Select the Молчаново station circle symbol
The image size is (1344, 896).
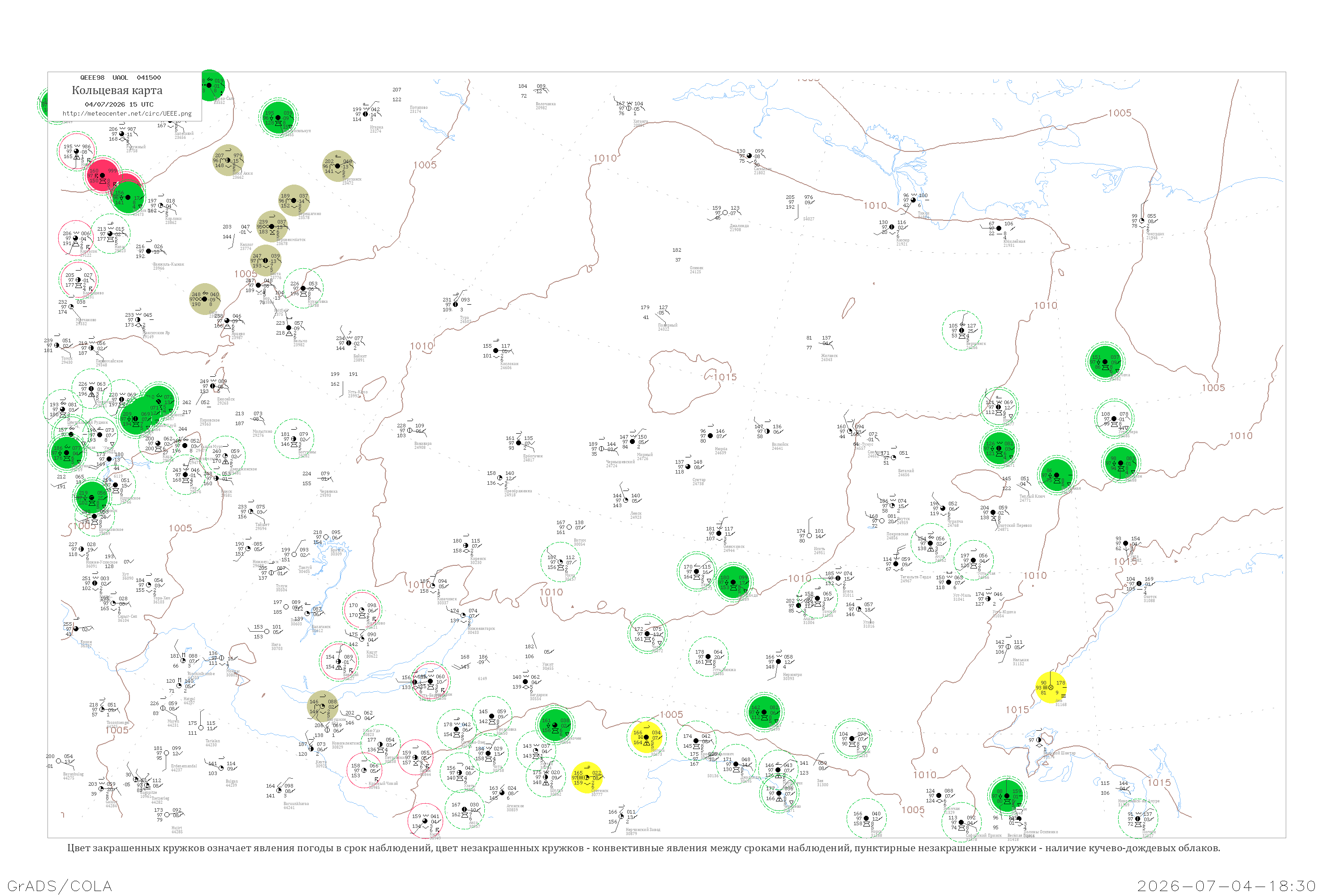tap(71, 307)
